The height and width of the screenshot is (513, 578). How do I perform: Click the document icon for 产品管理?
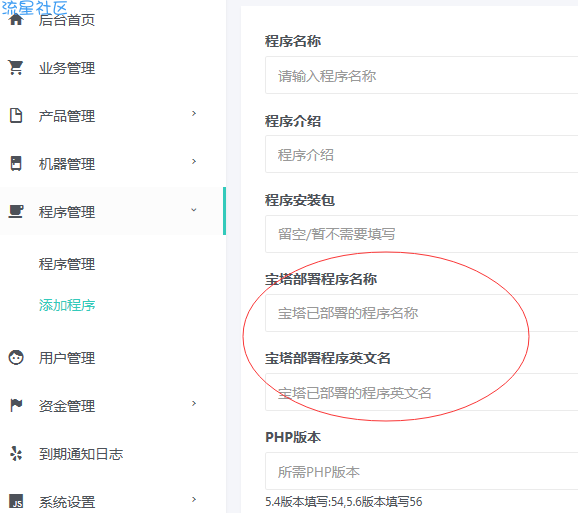16,115
